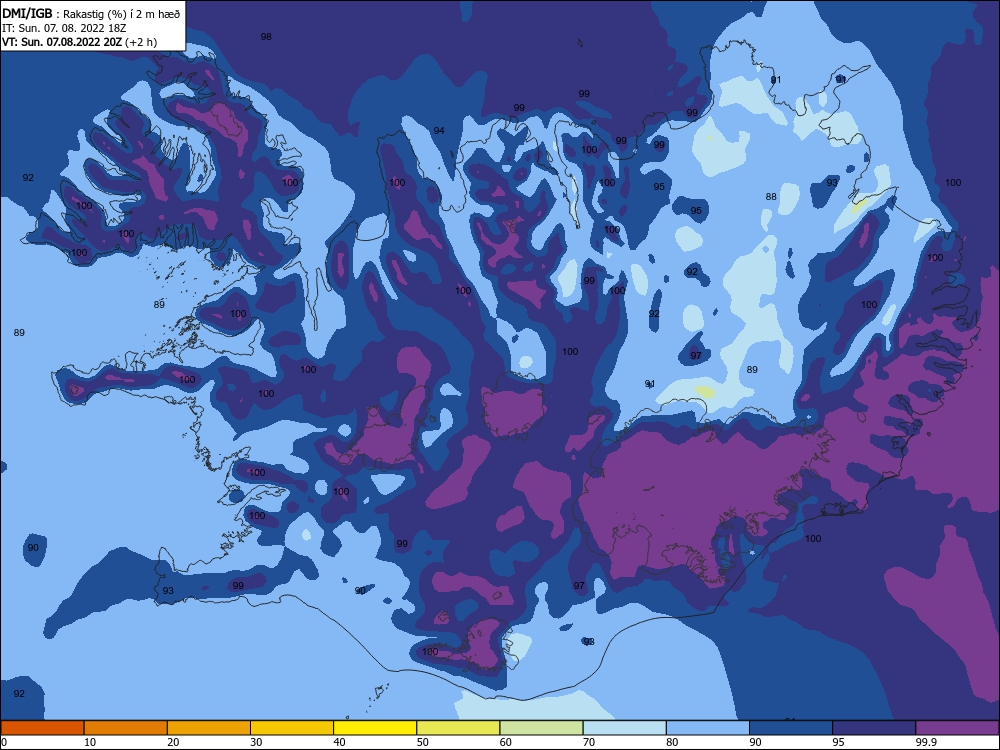Choose the pale yellow 50–60 legend swatch
The height and width of the screenshot is (750, 1000).
pos(459,728)
